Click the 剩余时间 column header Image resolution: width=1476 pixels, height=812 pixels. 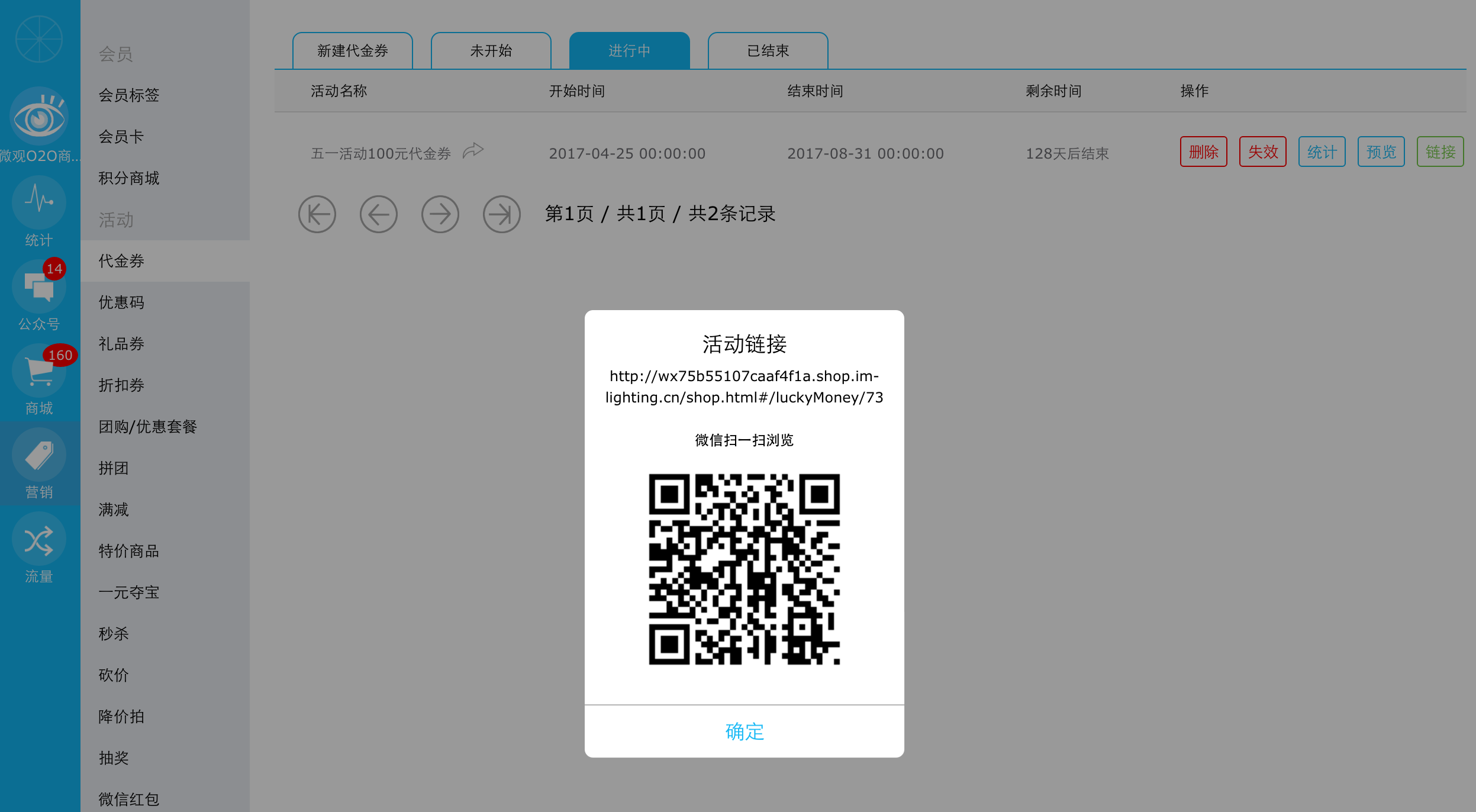point(1054,91)
